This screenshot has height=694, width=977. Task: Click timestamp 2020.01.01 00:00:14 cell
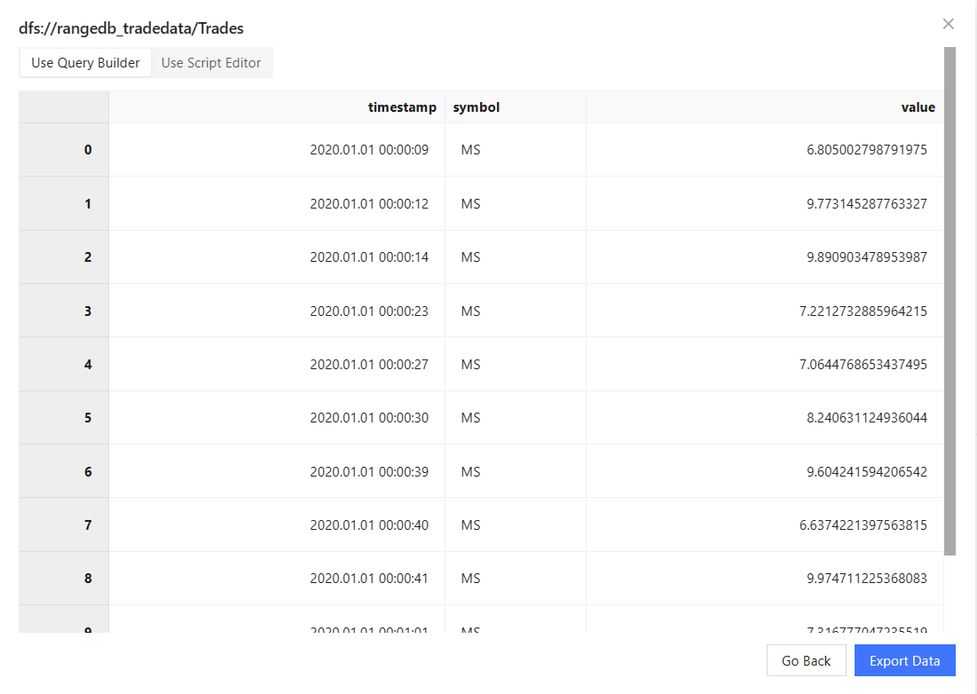tap(369, 257)
